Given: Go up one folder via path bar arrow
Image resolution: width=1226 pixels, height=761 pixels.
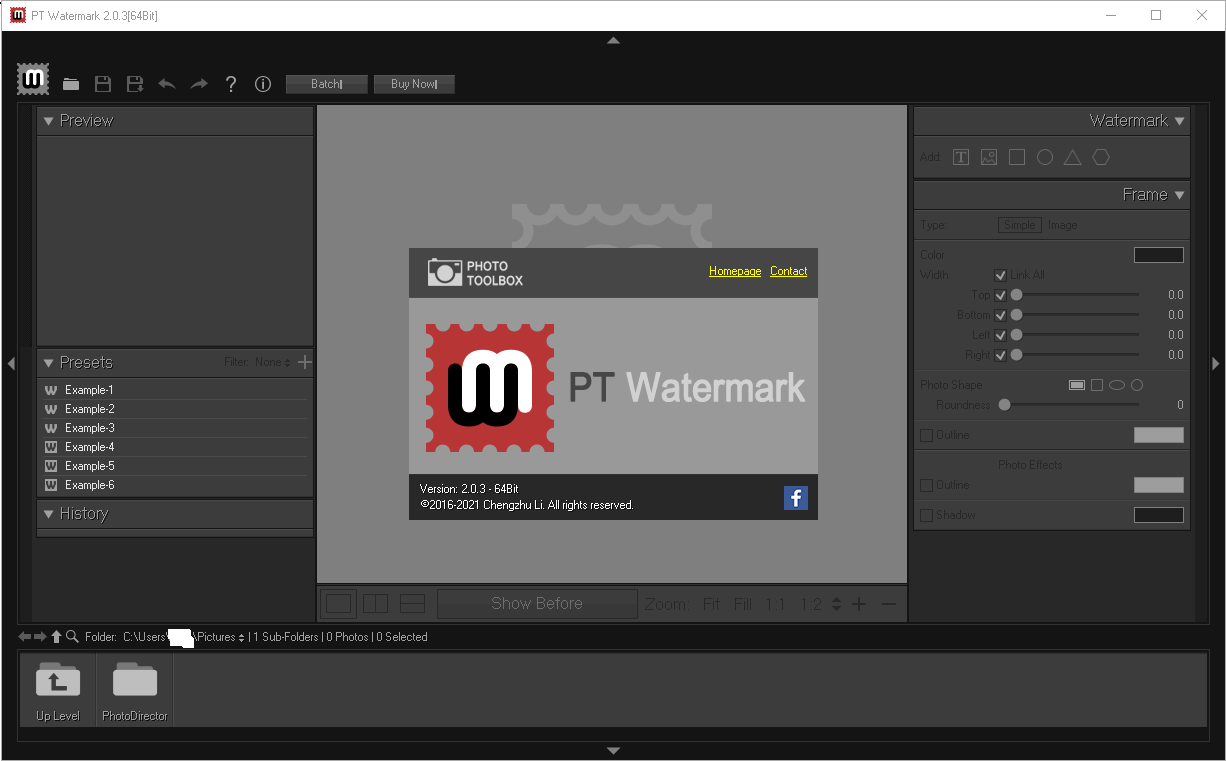Looking at the screenshot, I should pyautogui.click(x=56, y=637).
